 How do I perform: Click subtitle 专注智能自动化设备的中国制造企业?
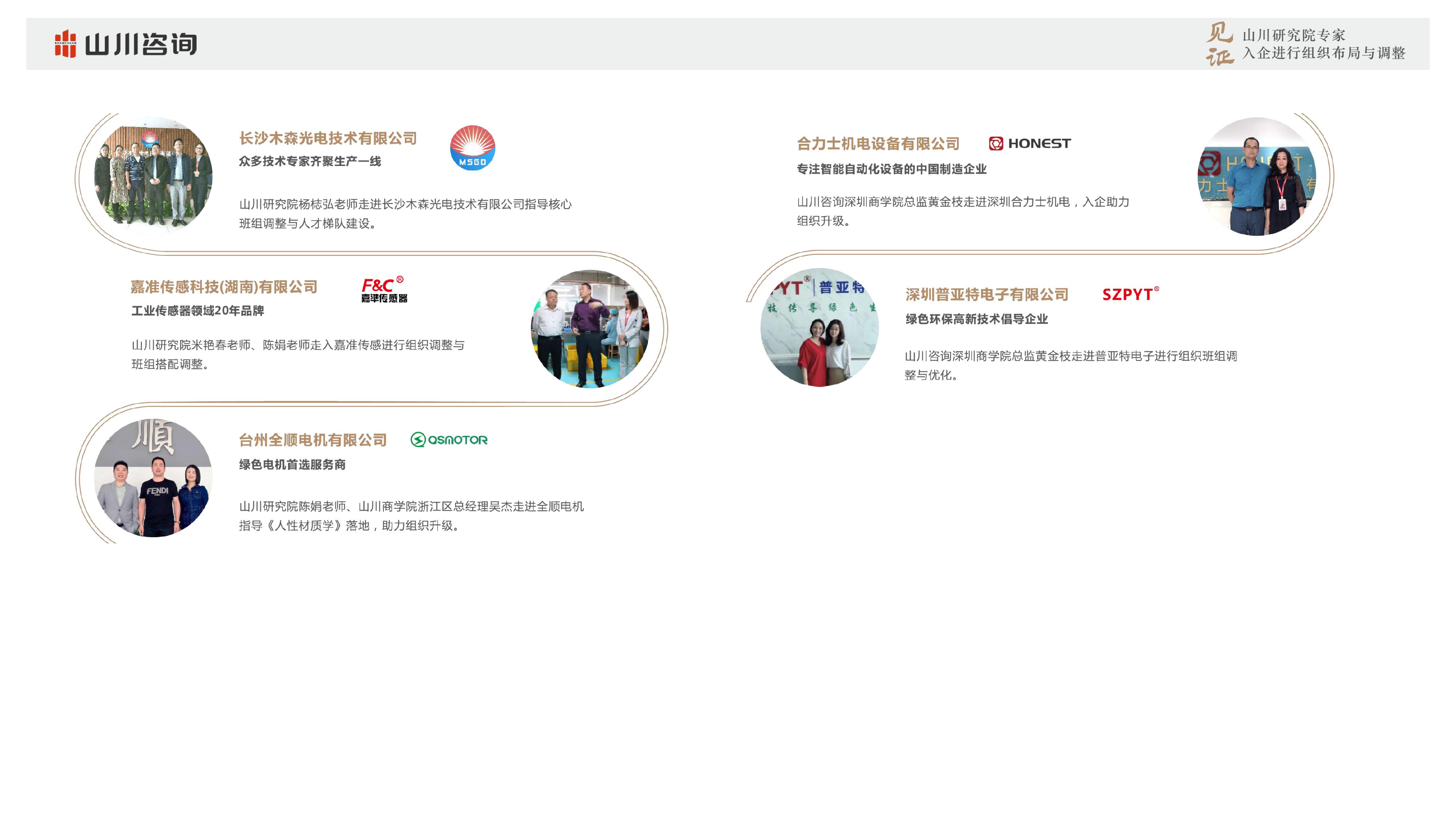coord(891,169)
